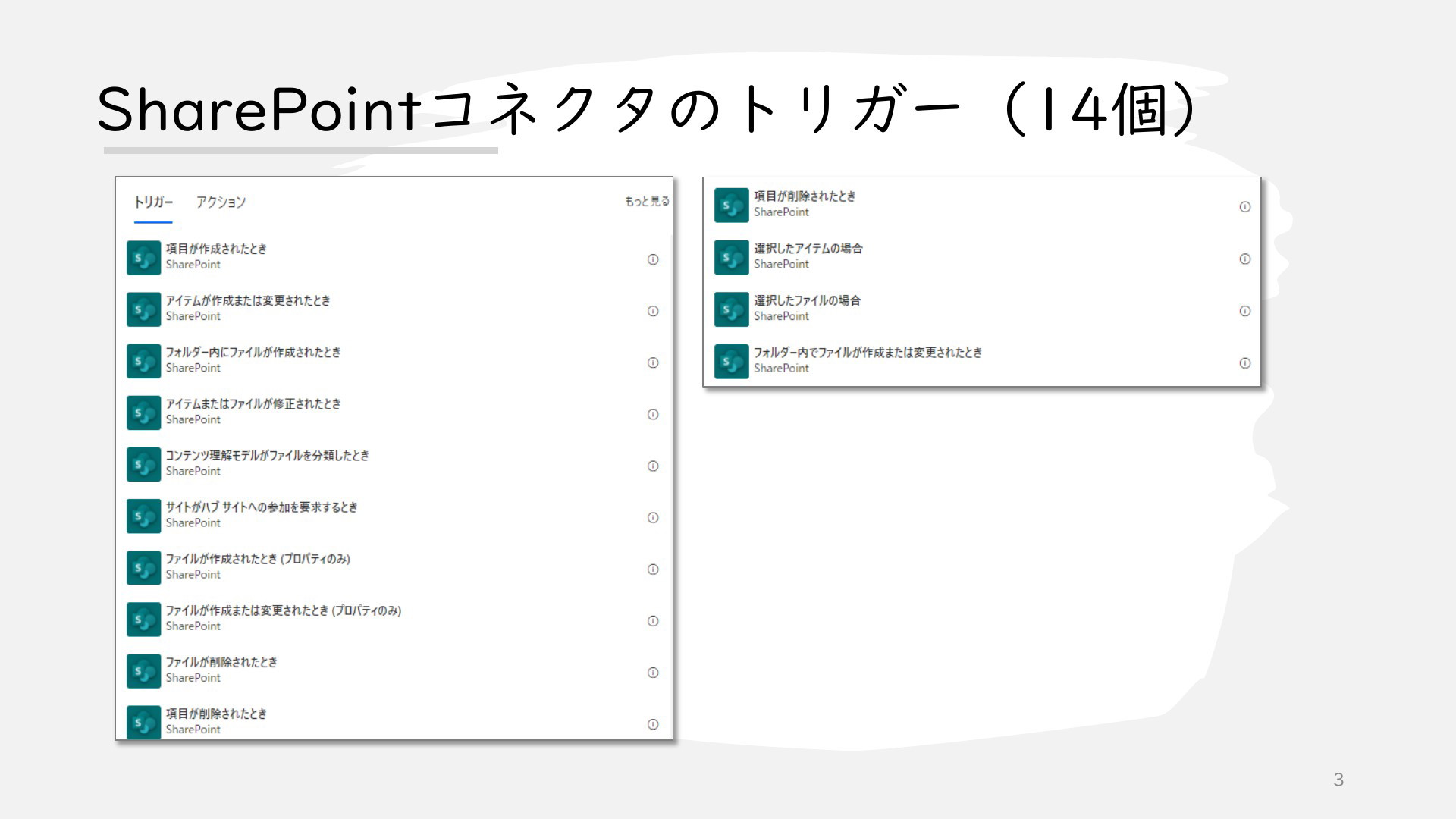Select trigger アイテムまたはファイルが修正されたとき
Image resolution: width=1456 pixels, height=819 pixels.
coord(393,413)
